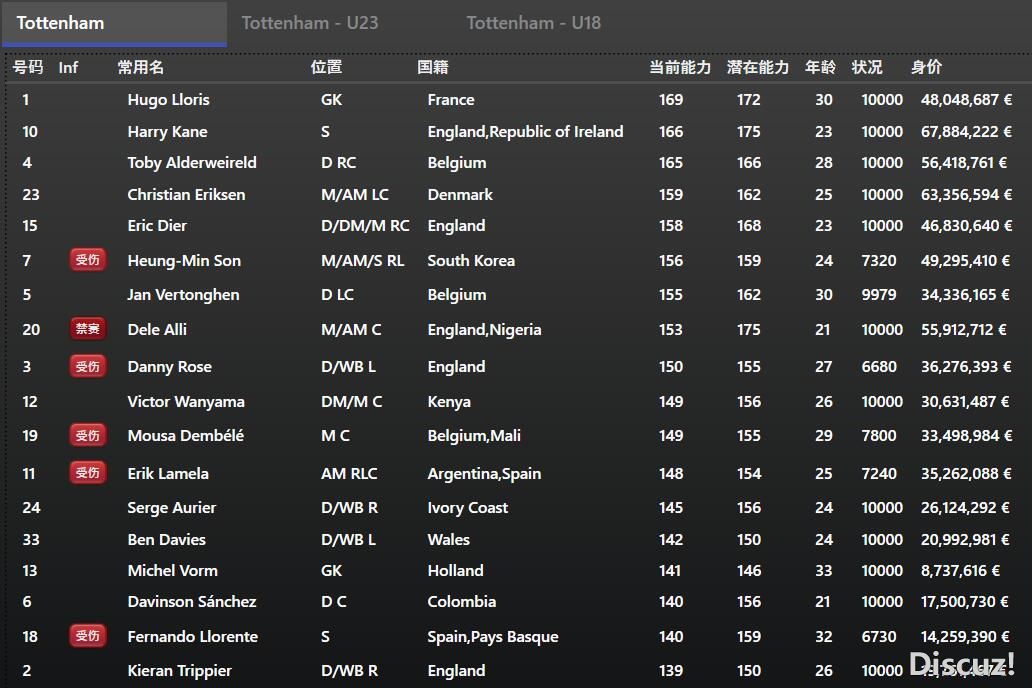Sort by 号码 column header
This screenshot has width=1032, height=688.
[x=28, y=67]
